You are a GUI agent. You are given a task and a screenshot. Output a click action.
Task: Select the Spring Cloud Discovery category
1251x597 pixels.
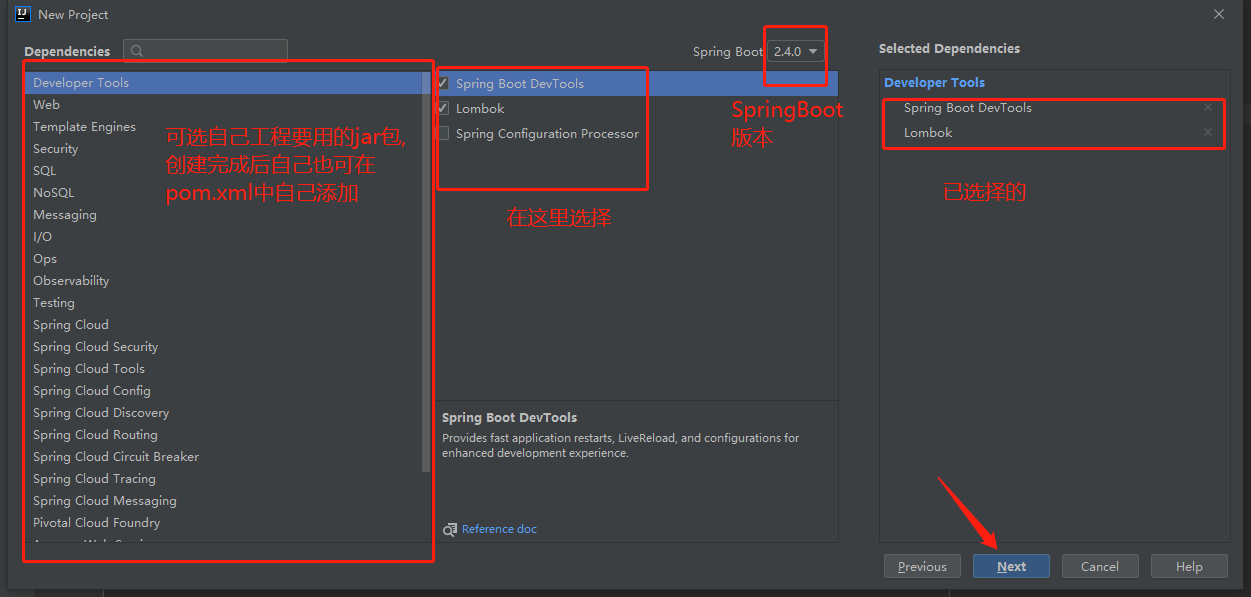click(228, 412)
